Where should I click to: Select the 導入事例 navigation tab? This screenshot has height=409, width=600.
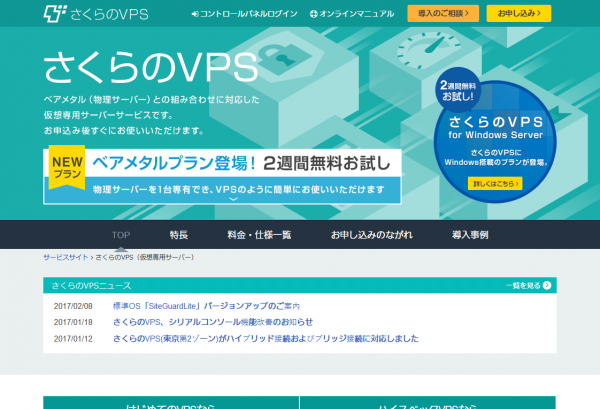(x=470, y=235)
